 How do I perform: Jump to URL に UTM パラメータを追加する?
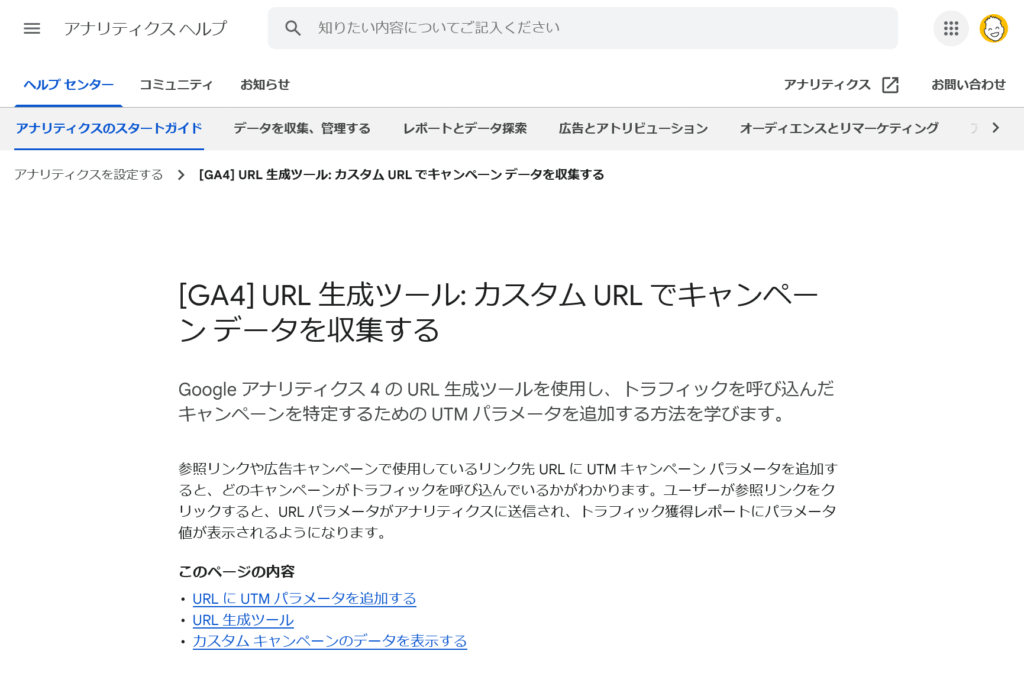coord(304,598)
